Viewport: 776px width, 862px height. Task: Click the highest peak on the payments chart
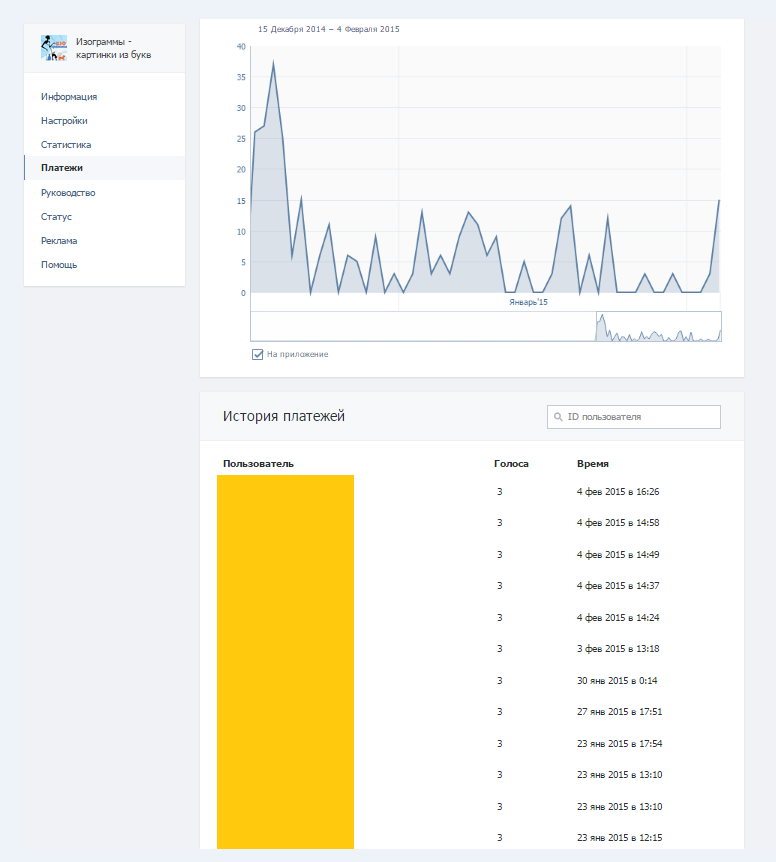click(273, 62)
